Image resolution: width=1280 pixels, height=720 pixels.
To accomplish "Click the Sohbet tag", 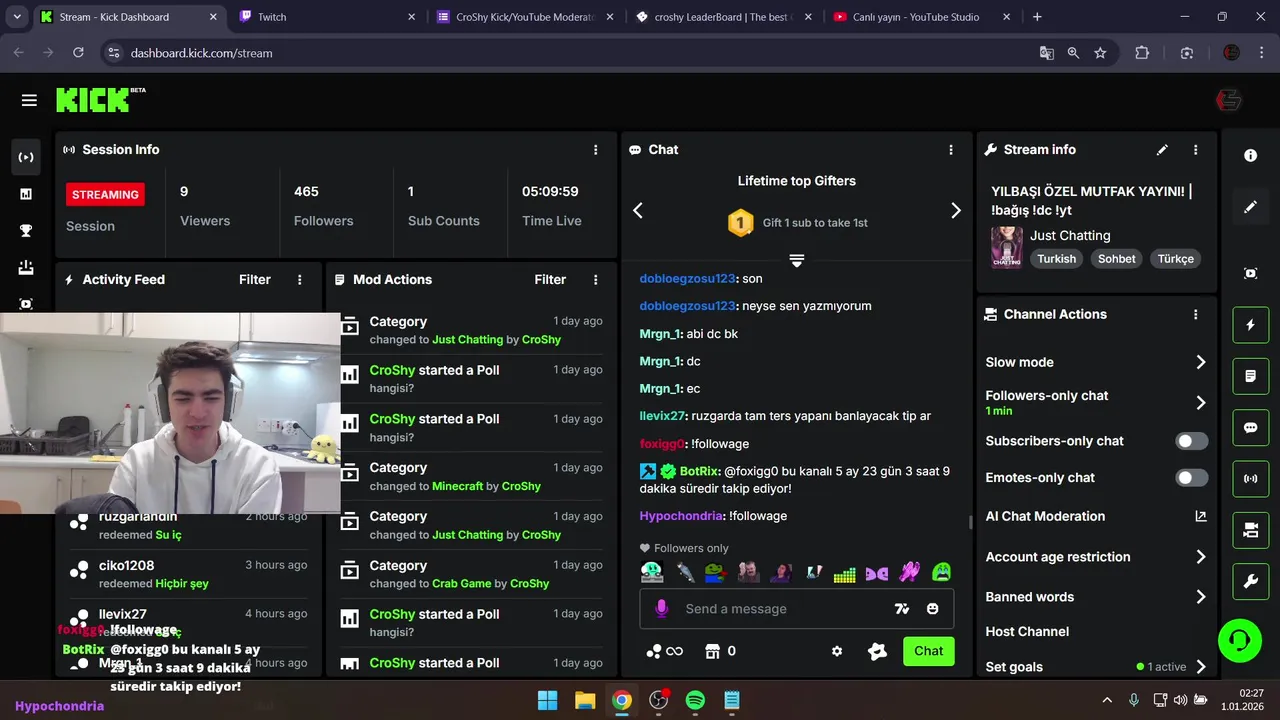I will 1117,259.
